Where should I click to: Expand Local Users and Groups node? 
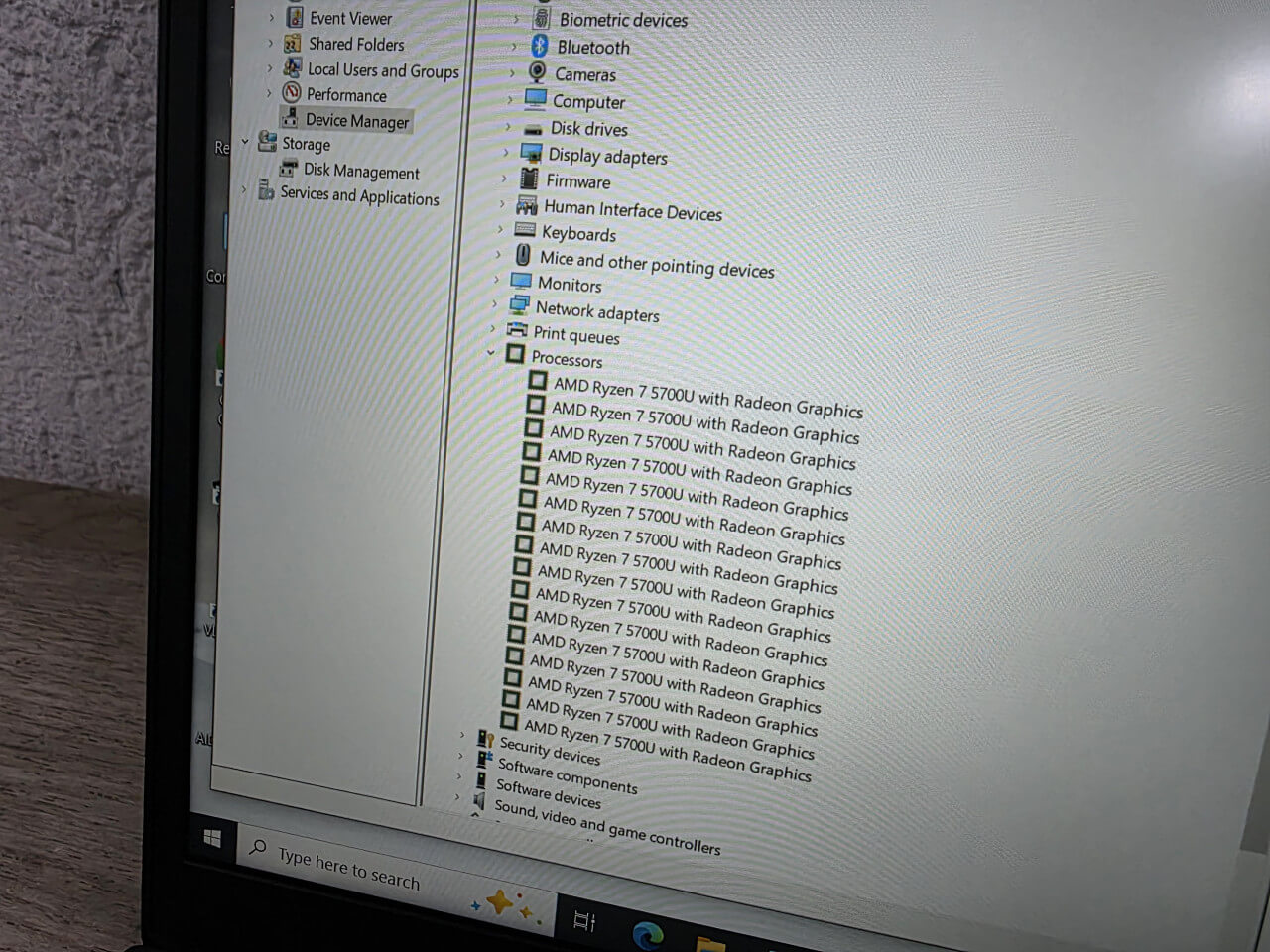[270, 68]
